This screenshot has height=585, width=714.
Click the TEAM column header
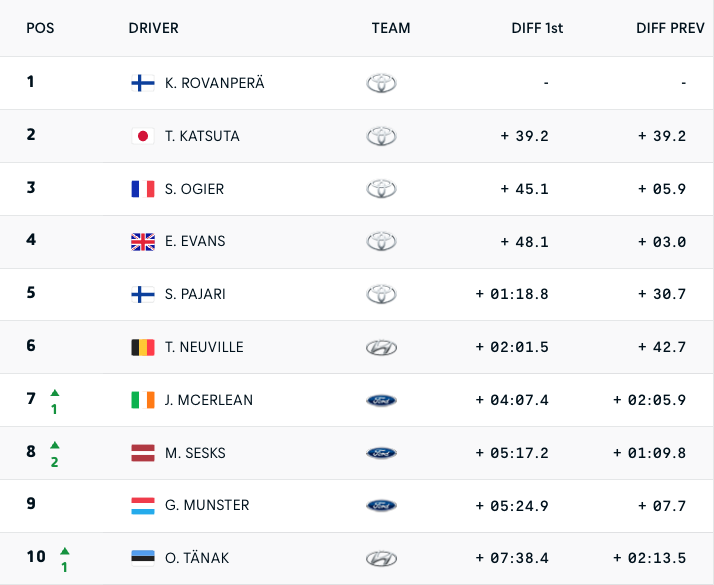point(391,28)
